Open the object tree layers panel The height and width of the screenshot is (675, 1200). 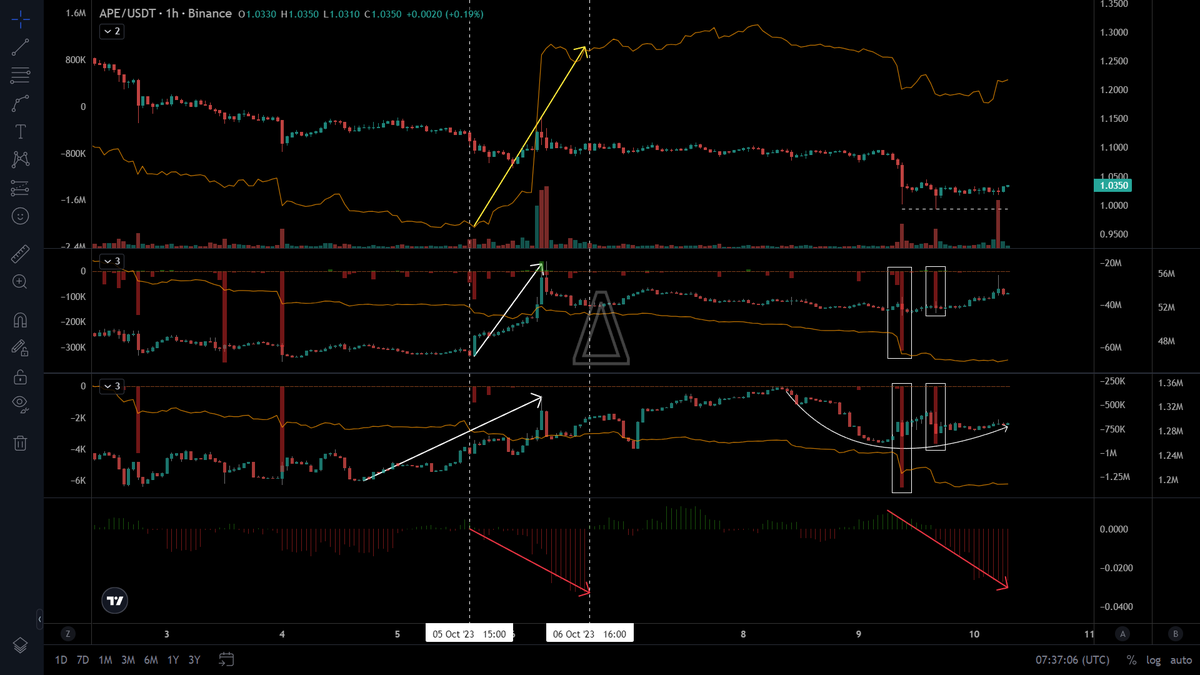point(20,646)
